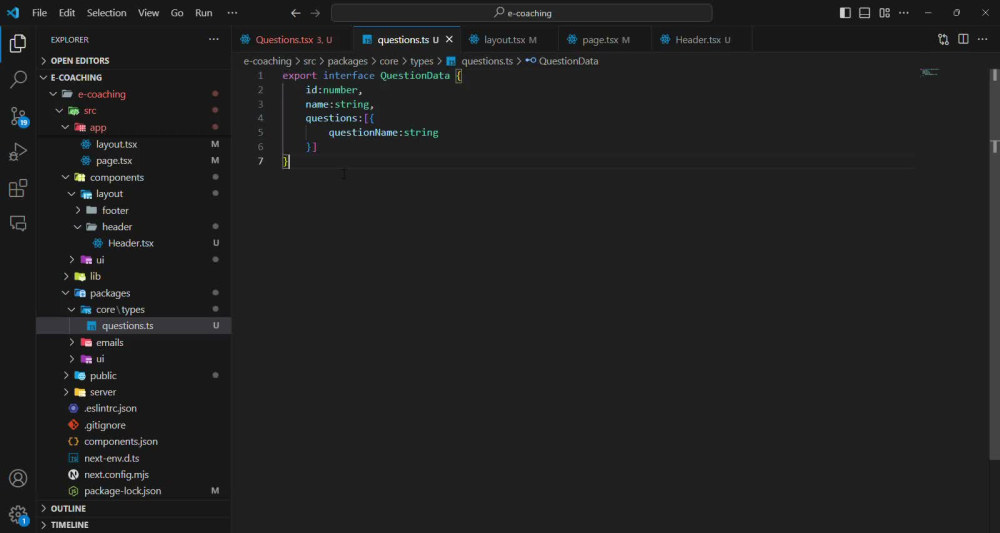Open the Manage gear icon
Viewport: 1000px width, 533px height.
pyautogui.click(x=18, y=515)
